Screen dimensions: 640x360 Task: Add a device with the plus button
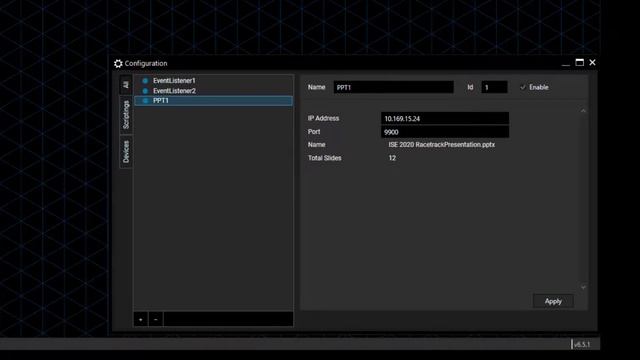(x=141, y=319)
